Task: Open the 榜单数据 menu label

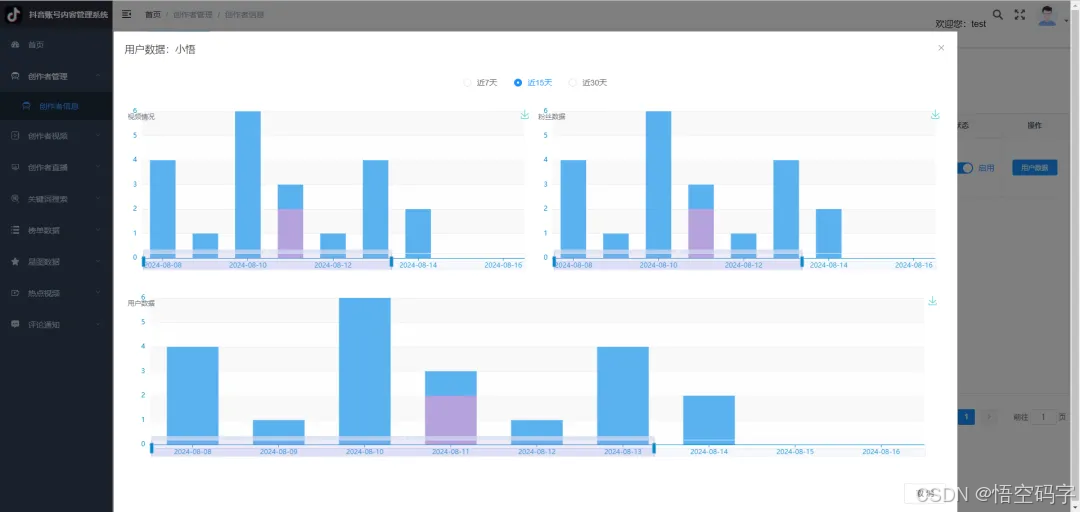Action: pos(43,230)
